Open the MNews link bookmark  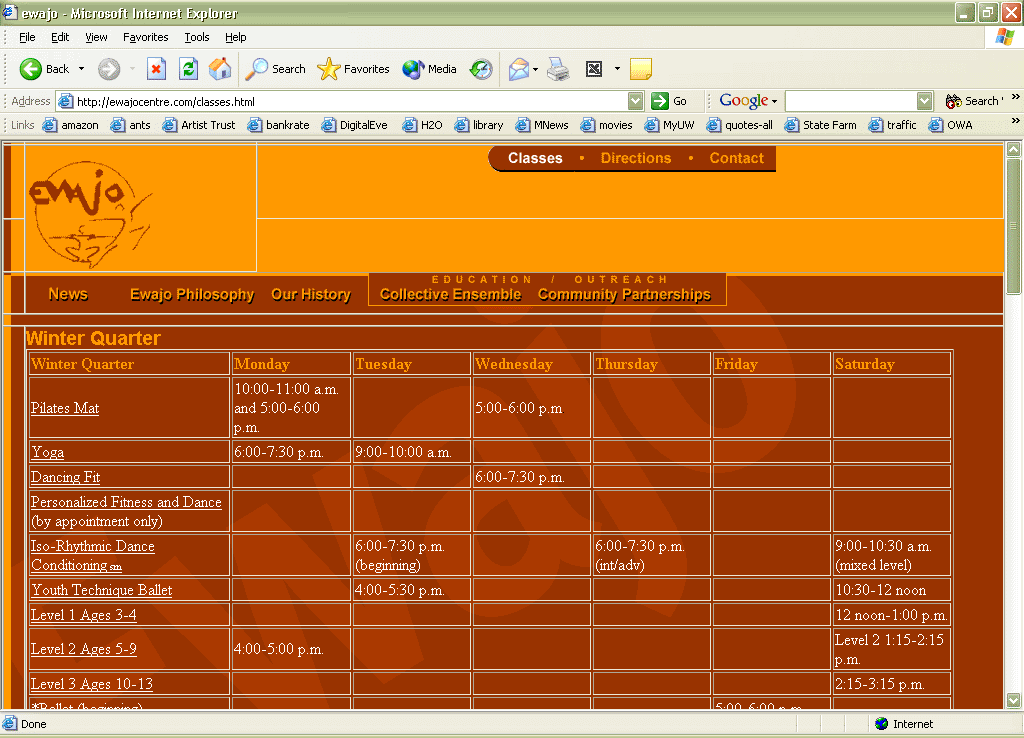point(541,125)
